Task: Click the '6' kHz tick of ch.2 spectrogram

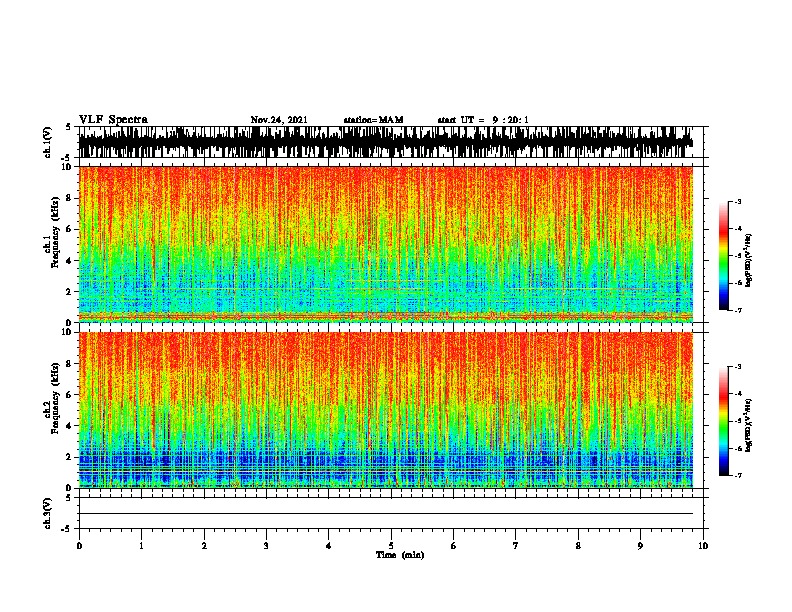Action: [x=70, y=395]
